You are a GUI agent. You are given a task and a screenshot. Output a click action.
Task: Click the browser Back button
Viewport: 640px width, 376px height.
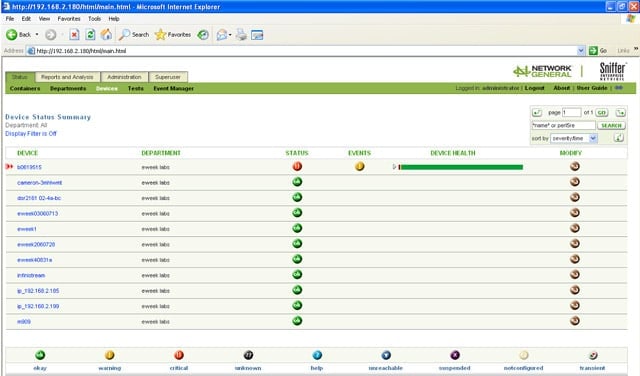18,35
